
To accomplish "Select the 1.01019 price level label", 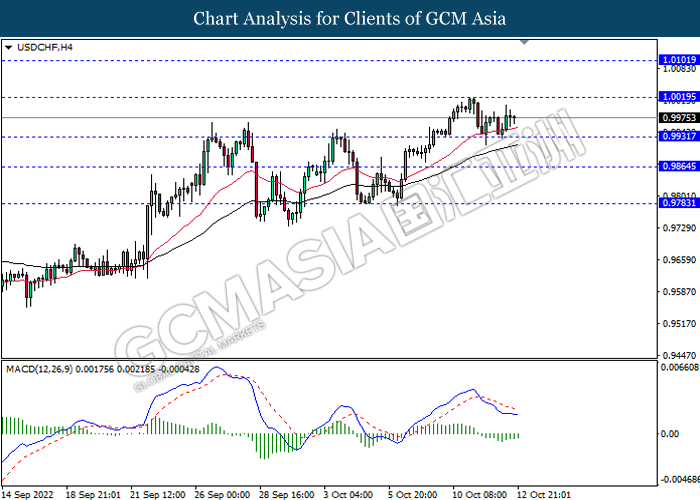I will [679, 60].
